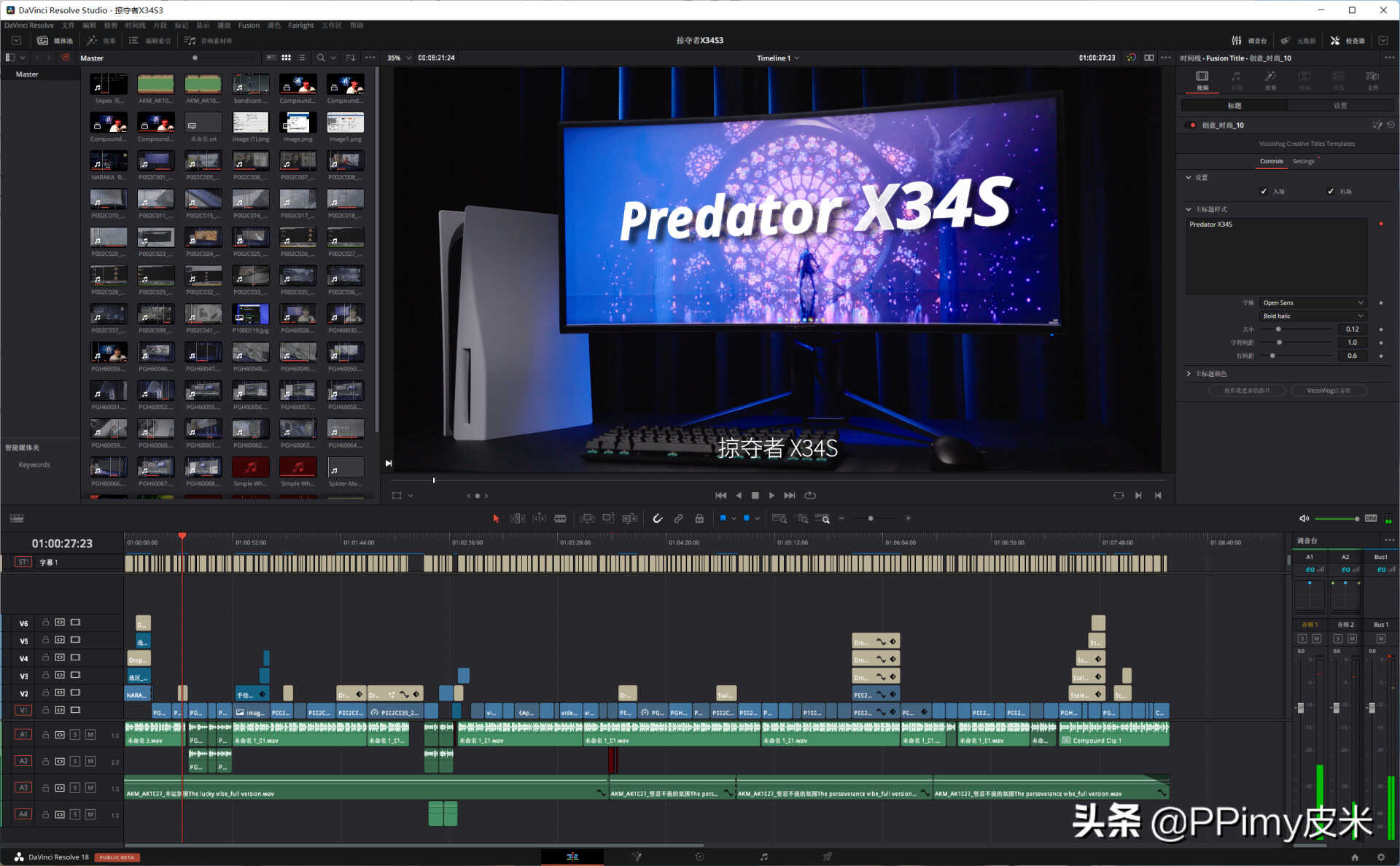The image size is (1400, 866).
Task: Click the 媒体池 Media Pool button
Action: (x=55, y=41)
